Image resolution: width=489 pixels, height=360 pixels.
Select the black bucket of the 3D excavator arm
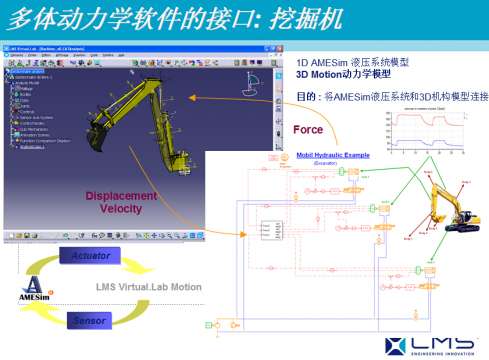[x=97, y=138]
